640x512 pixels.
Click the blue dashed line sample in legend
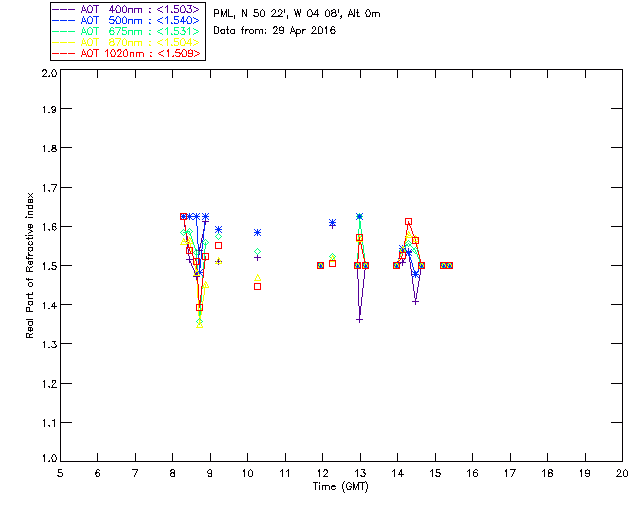pos(64,20)
